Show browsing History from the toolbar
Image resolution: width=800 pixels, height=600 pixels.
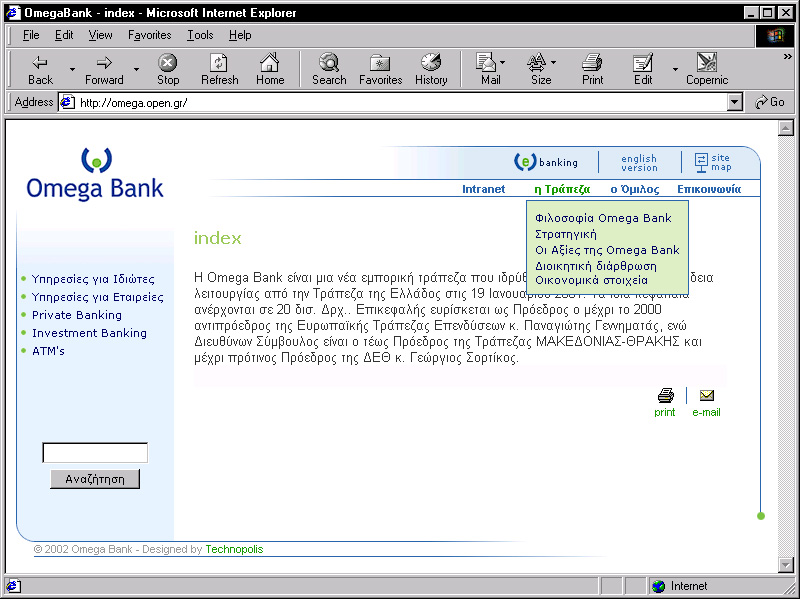pos(431,69)
